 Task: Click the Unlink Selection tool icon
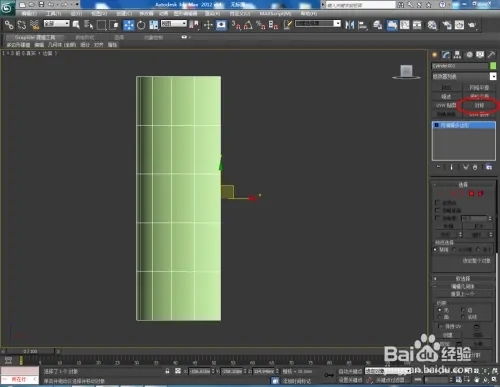pyautogui.click(x=22, y=25)
